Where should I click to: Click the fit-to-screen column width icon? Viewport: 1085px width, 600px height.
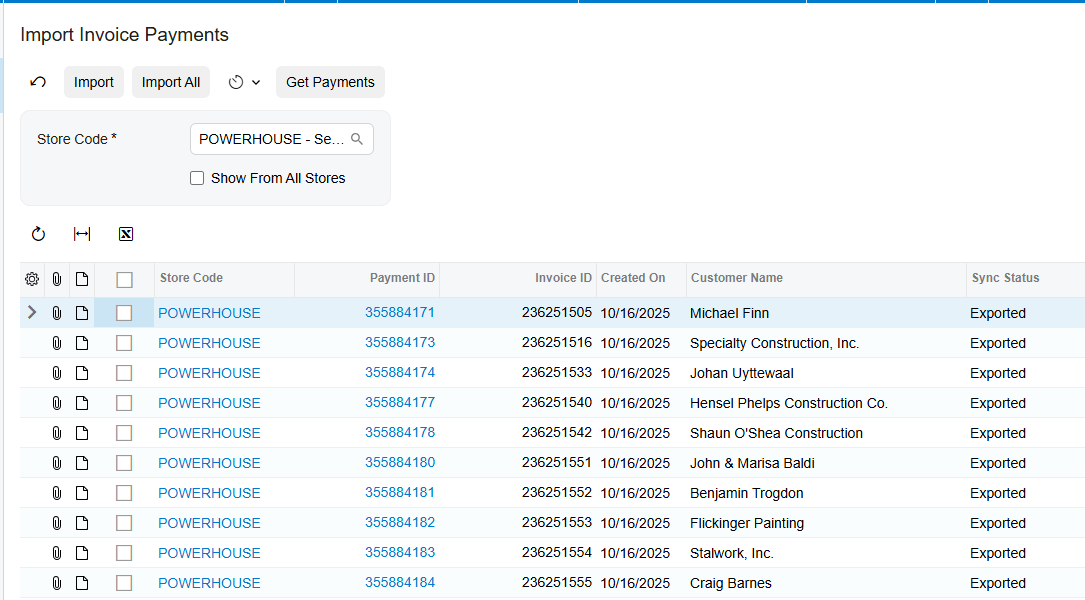[x=82, y=234]
